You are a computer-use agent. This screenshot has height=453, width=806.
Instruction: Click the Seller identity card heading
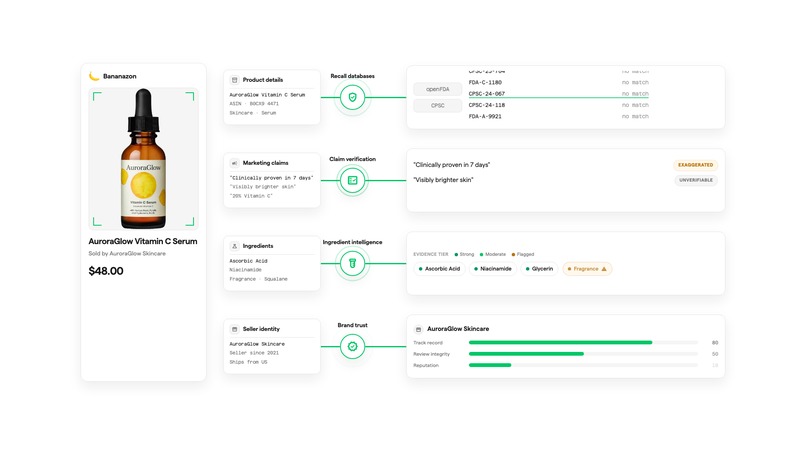click(x=261, y=329)
